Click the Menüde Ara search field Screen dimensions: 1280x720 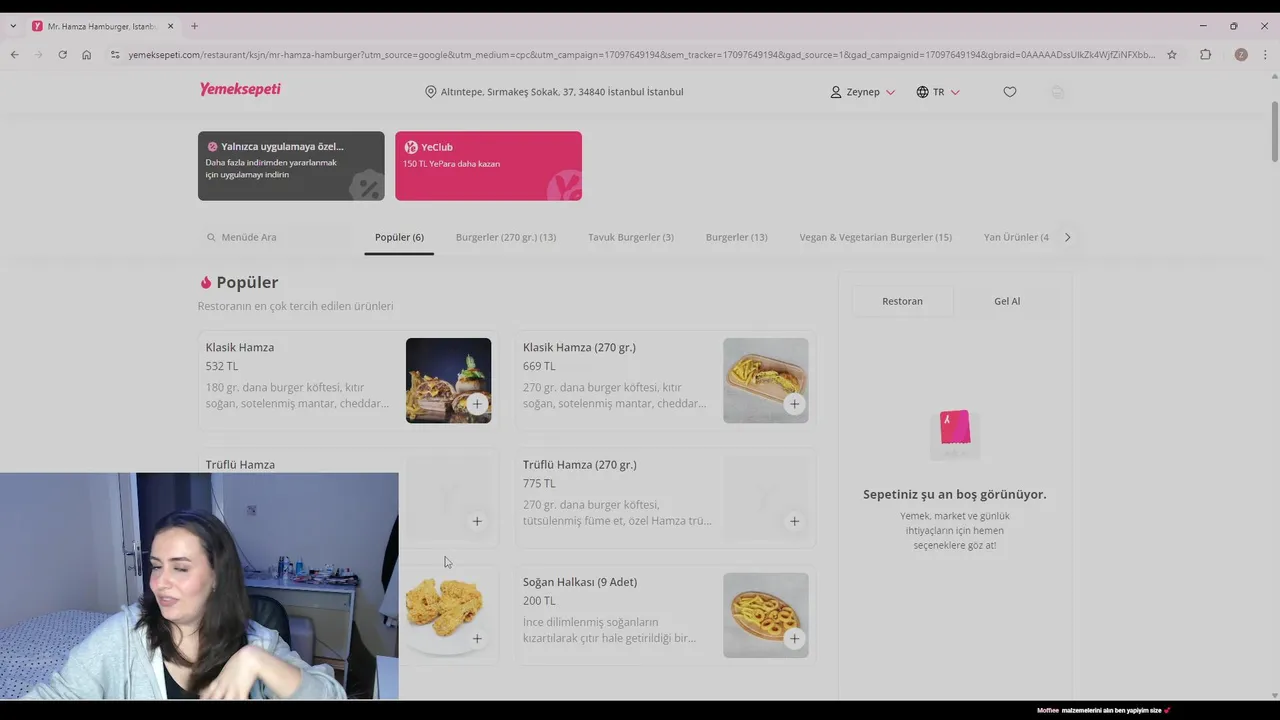[273, 237]
